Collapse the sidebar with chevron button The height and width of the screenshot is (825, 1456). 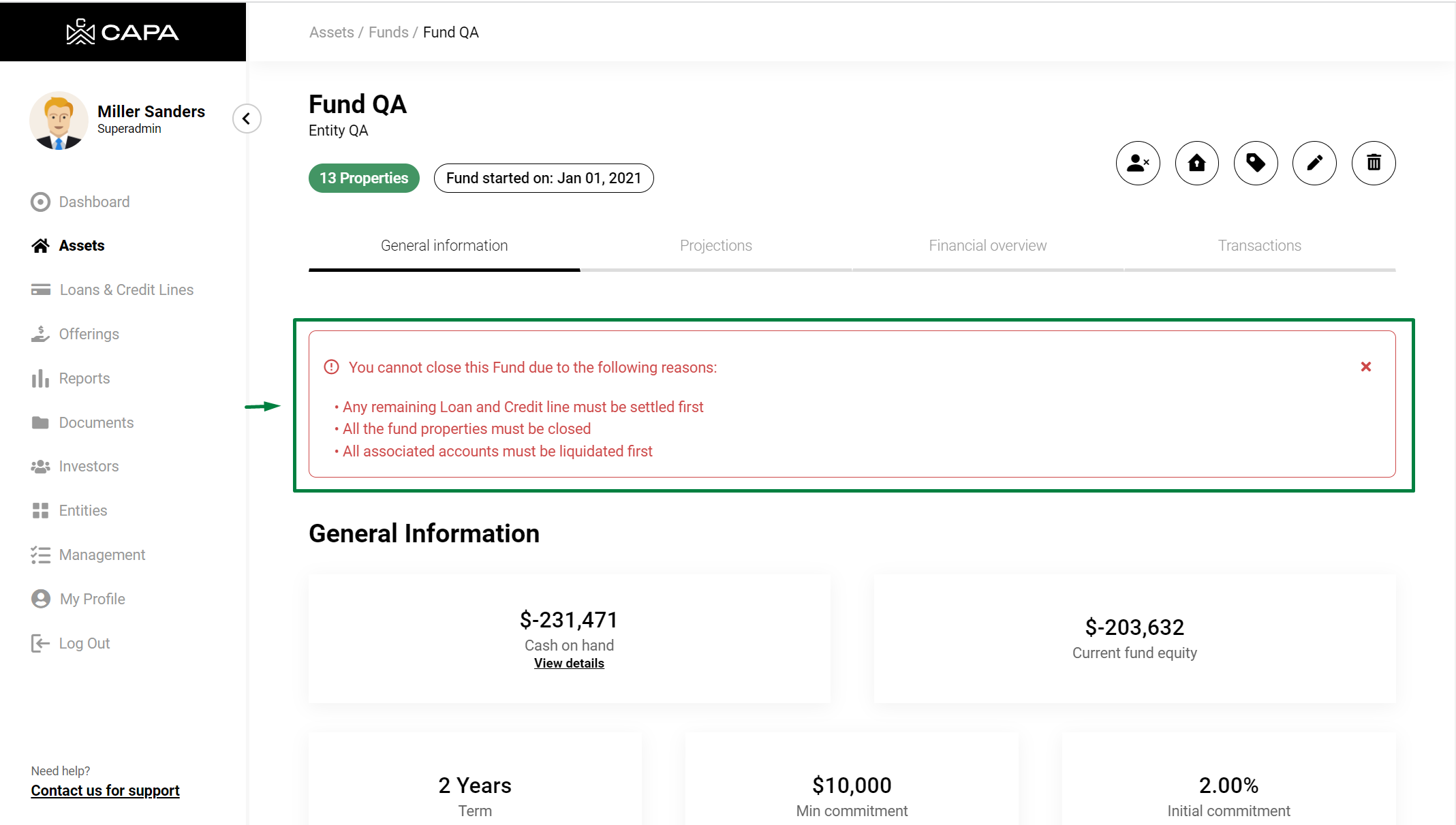pos(247,119)
